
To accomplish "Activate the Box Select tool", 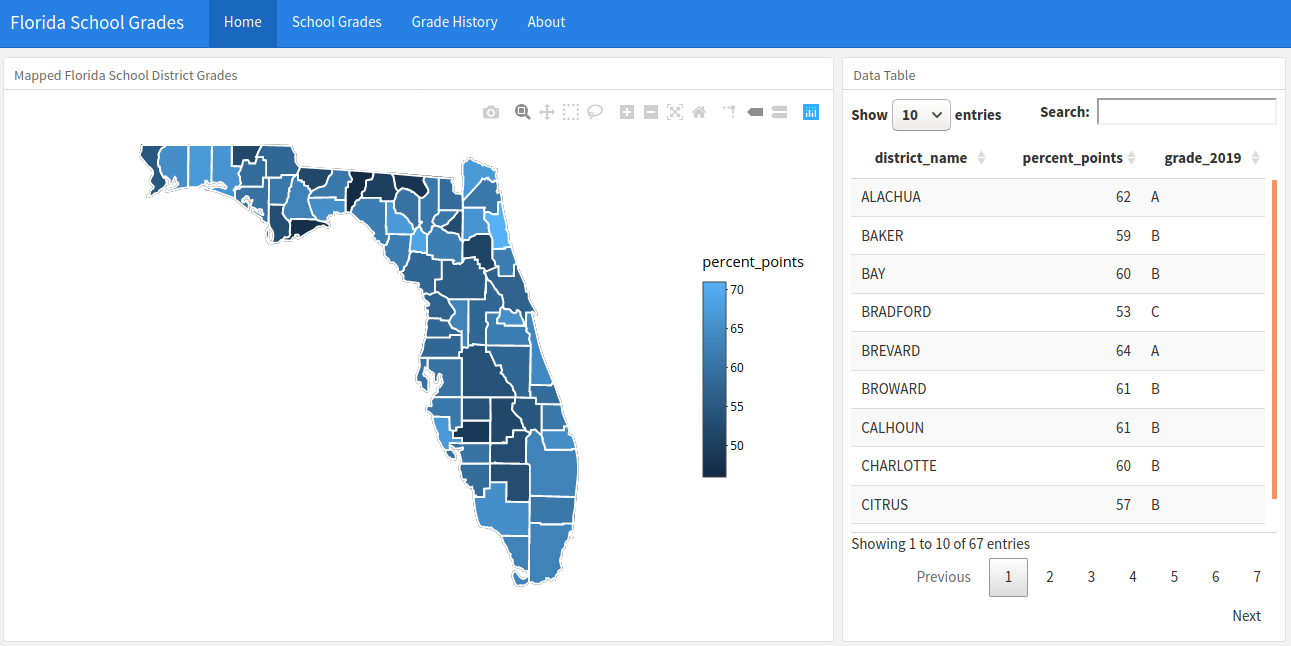I will [x=571, y=112].
